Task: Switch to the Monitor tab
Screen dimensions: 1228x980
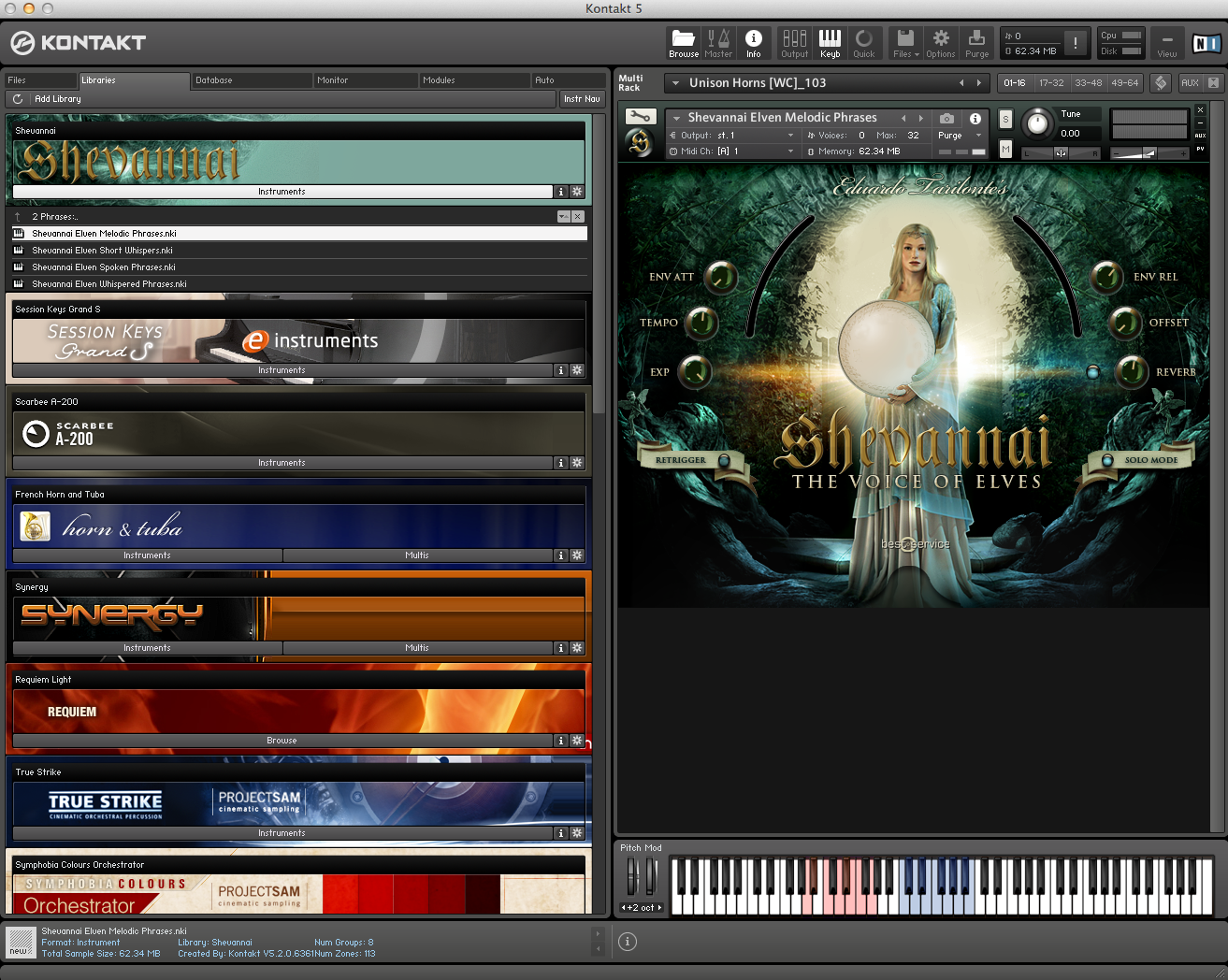Action: (365, 80)
